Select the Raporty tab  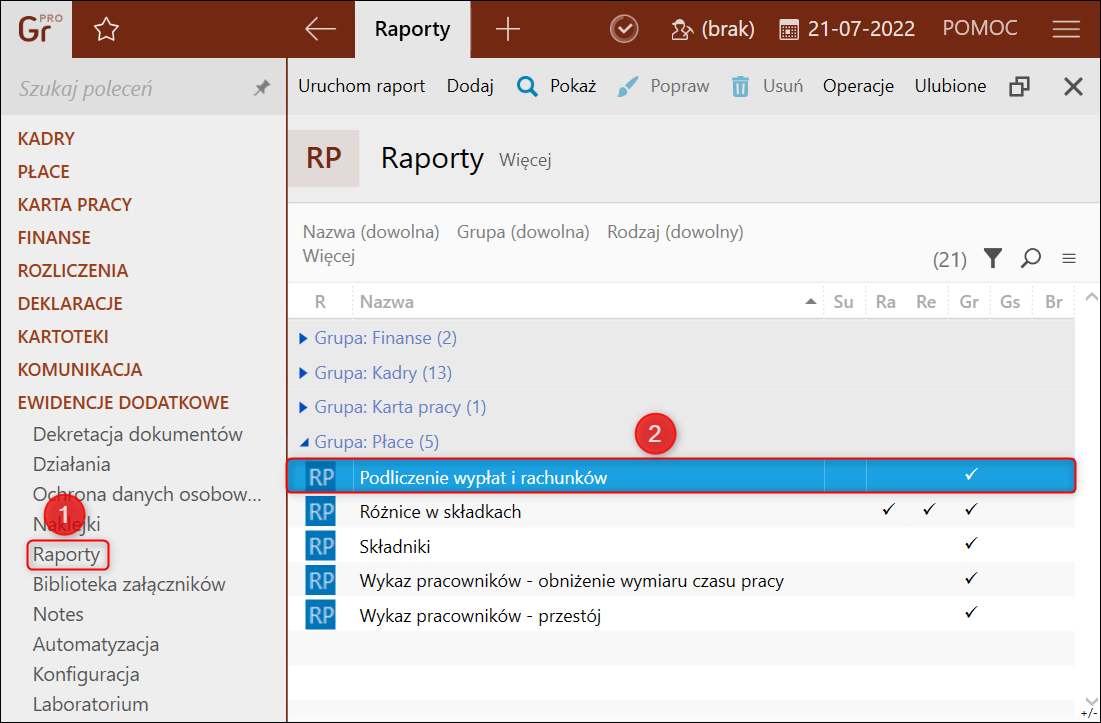tap(412, 29)
